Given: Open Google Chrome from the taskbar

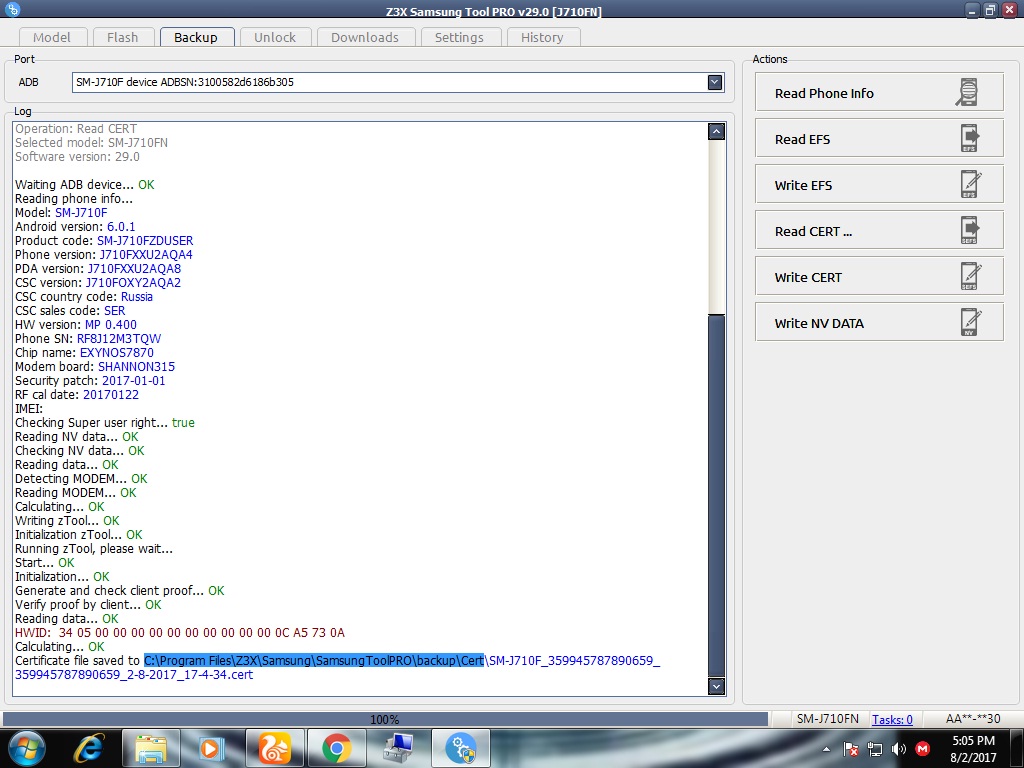Looking at the screenshot, I should 336,748.
